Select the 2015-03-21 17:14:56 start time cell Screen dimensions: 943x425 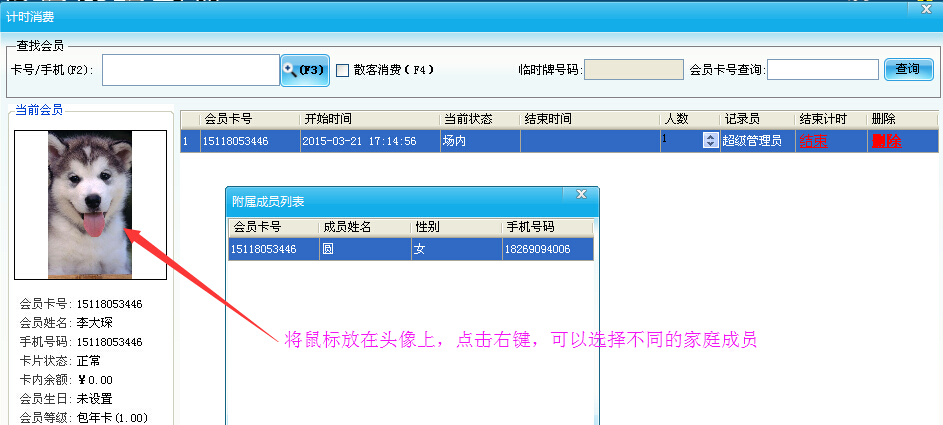tap(370, 141)
